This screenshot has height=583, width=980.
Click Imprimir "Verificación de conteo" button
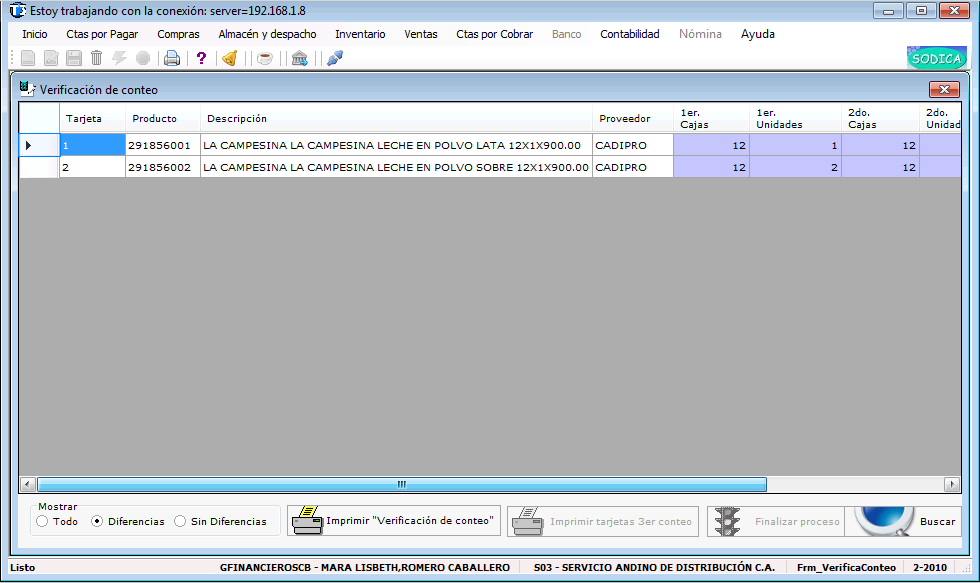[x=394, y=521]
